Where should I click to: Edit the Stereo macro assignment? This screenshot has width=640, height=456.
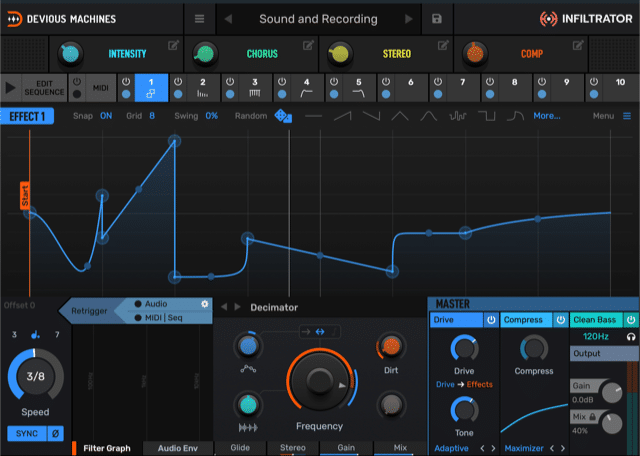(x=443, y=46)
